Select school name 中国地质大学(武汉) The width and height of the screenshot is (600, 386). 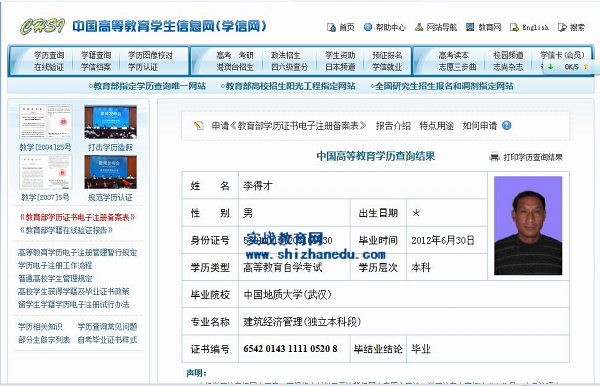[x=287, y=295]
